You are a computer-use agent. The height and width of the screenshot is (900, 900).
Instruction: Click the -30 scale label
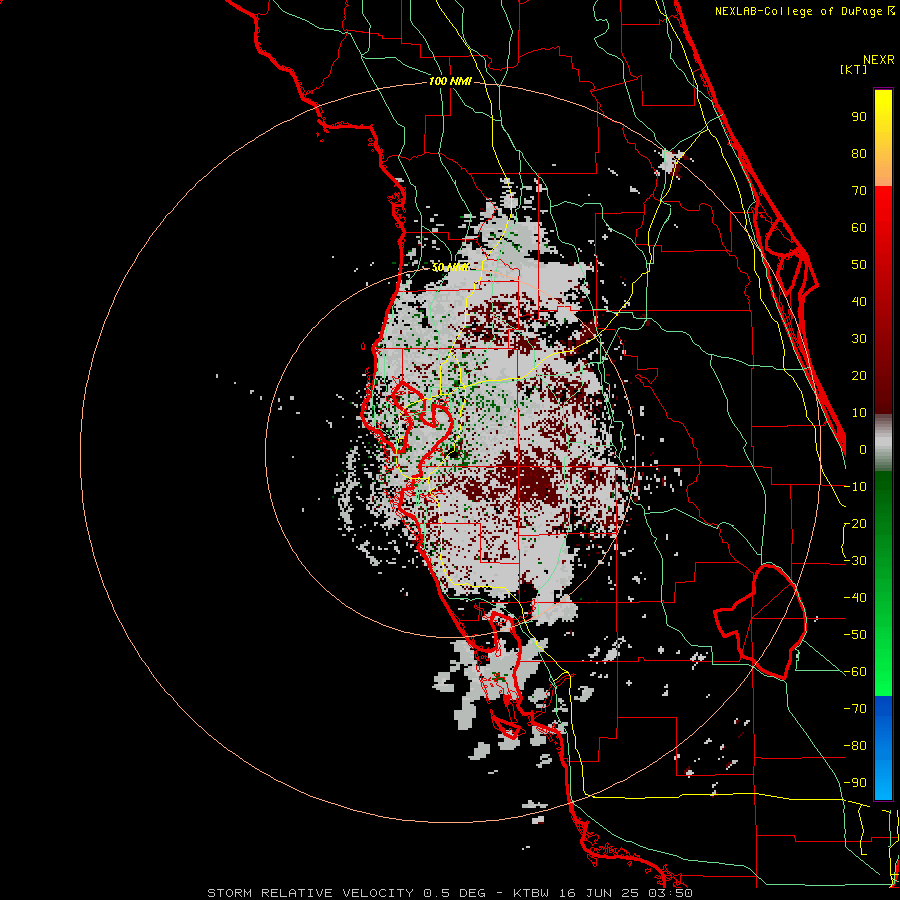pyautogui.click(x=855, y=561)
